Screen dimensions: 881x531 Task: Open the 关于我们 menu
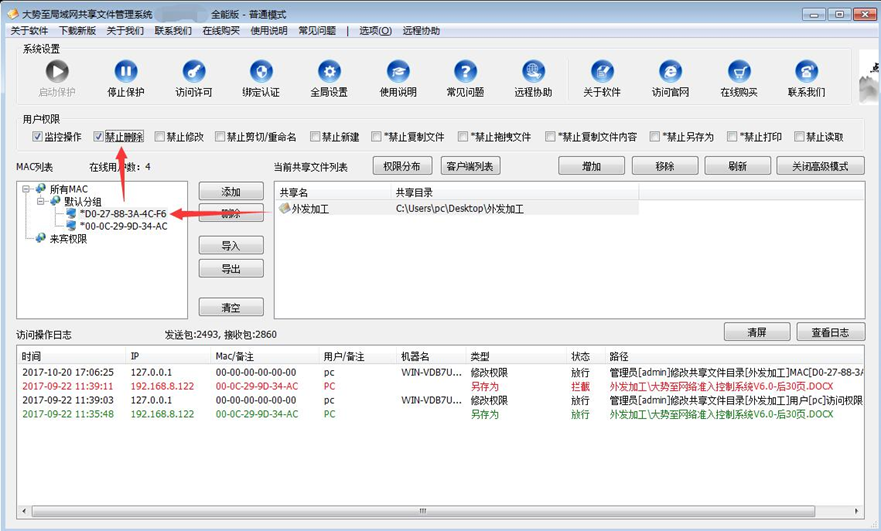point(125,31)
